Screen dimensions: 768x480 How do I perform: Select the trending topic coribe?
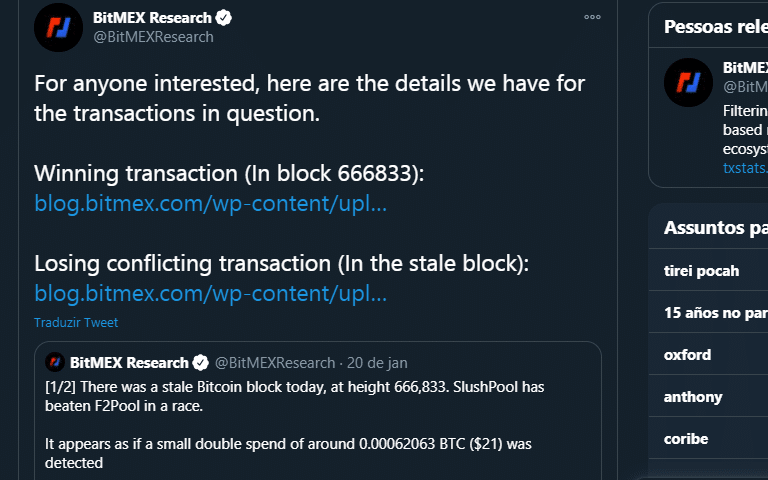[708, 438]
